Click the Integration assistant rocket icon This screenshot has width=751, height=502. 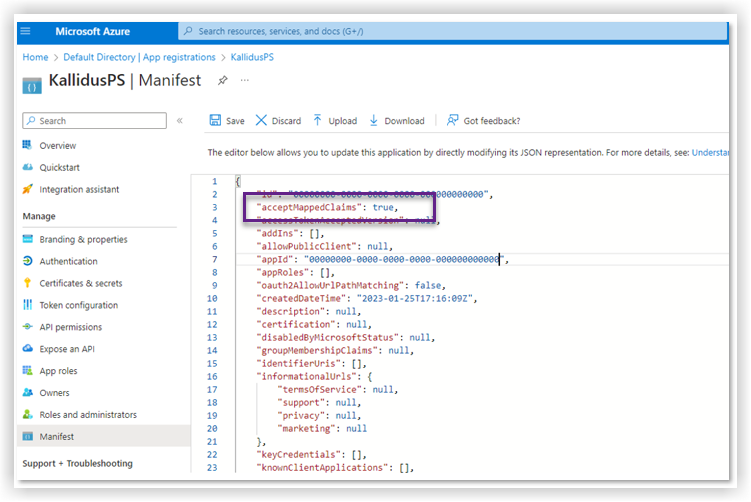click(x=28, y=189)
